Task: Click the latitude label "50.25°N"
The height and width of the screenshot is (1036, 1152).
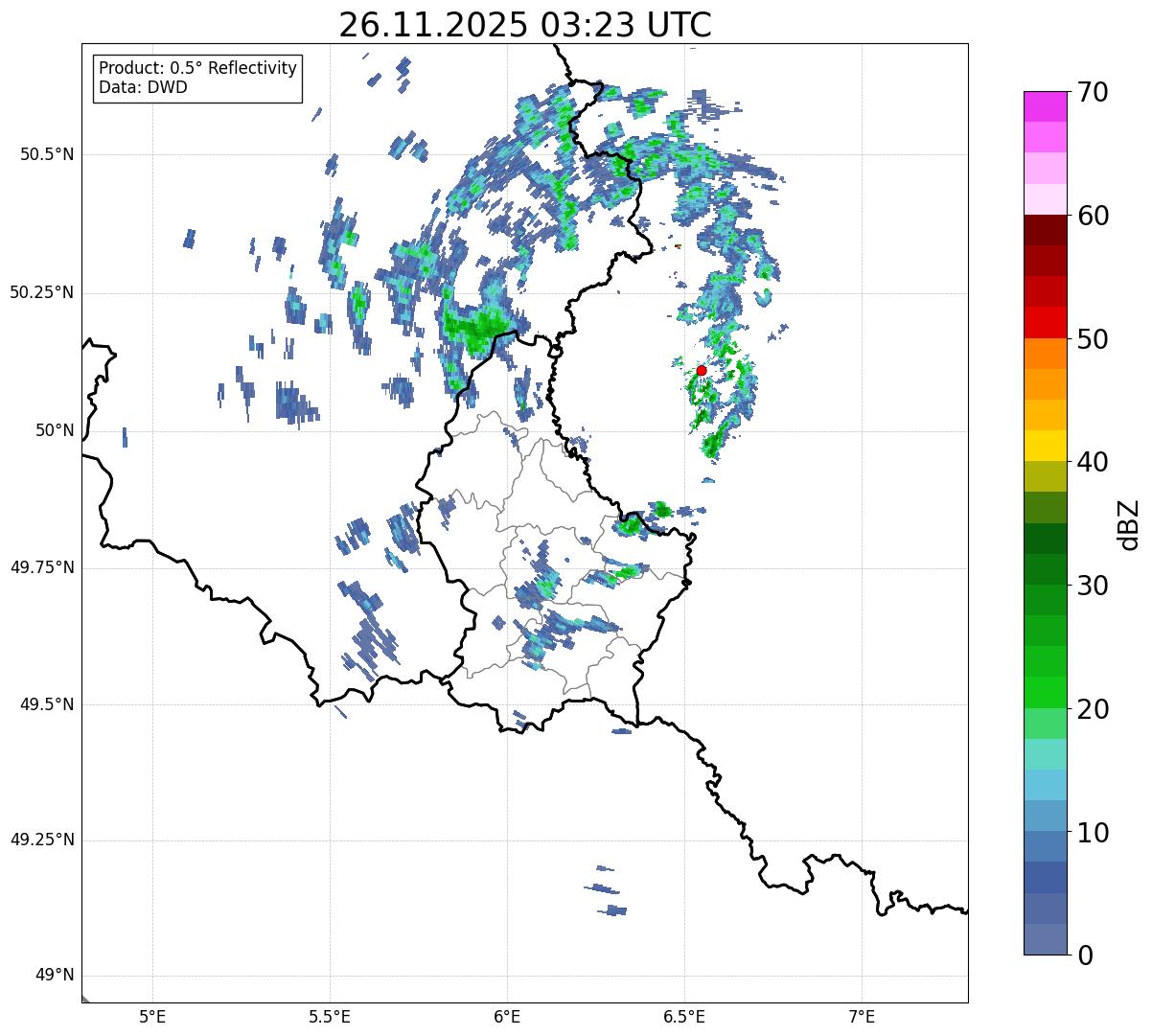Action: 41,292
